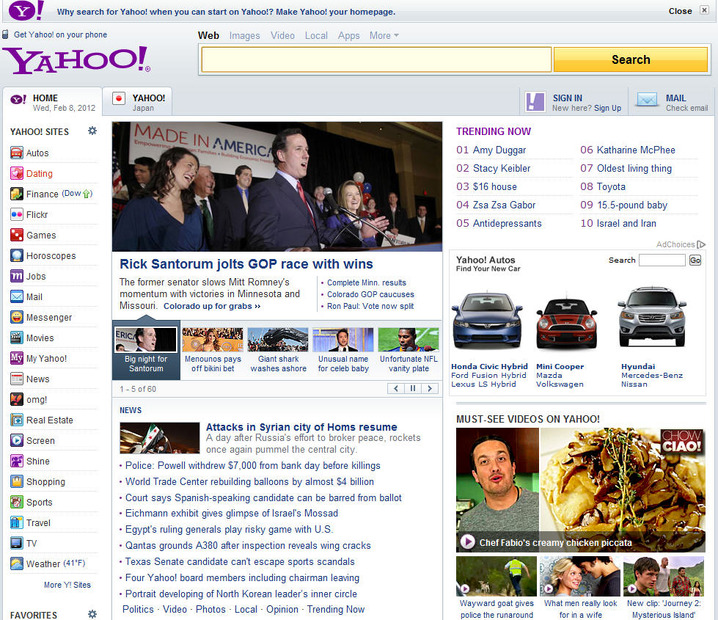Open the Screen icon
The width and height of the screenshot is (718, 620).
16,441
